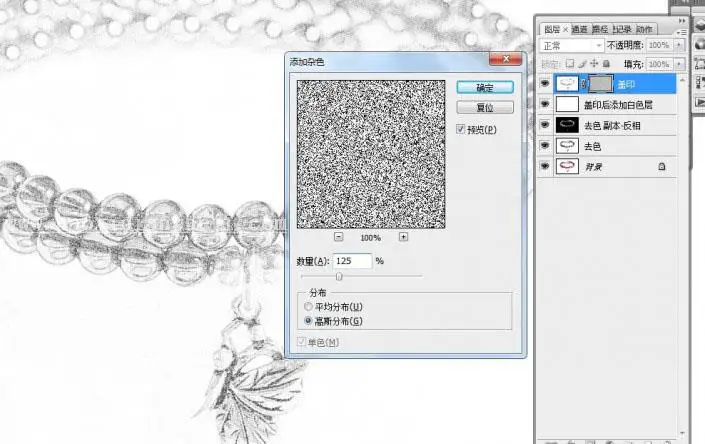
Task: Click the lock all icon
Action: point(606,64)
